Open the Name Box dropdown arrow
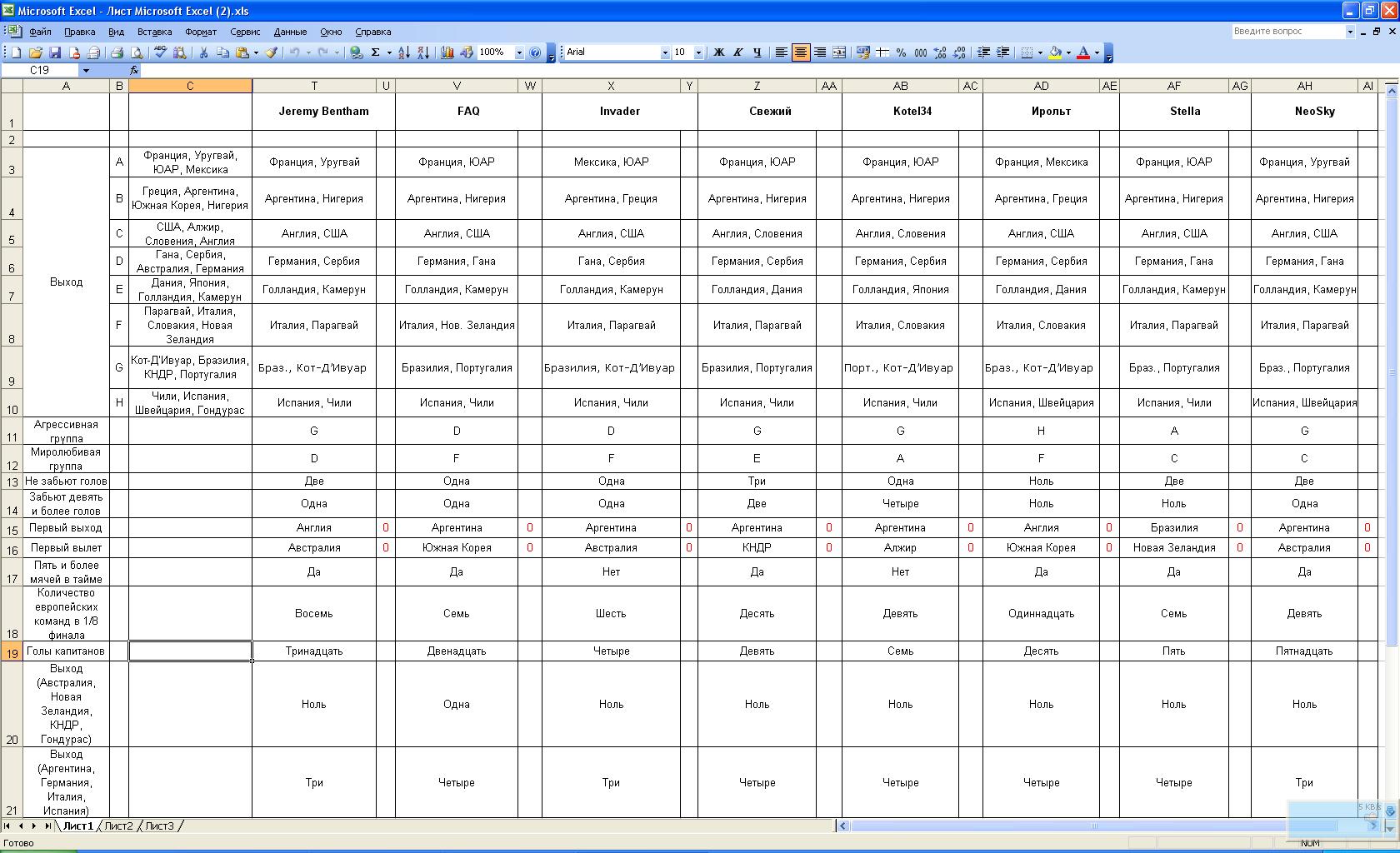1400x853 pixels. point(86,71)
